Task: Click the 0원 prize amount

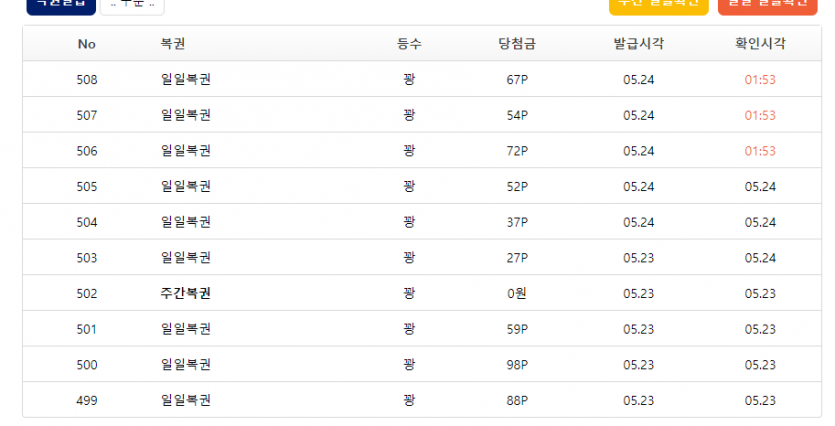Action: pyautogui.click(x=517, y=293)
